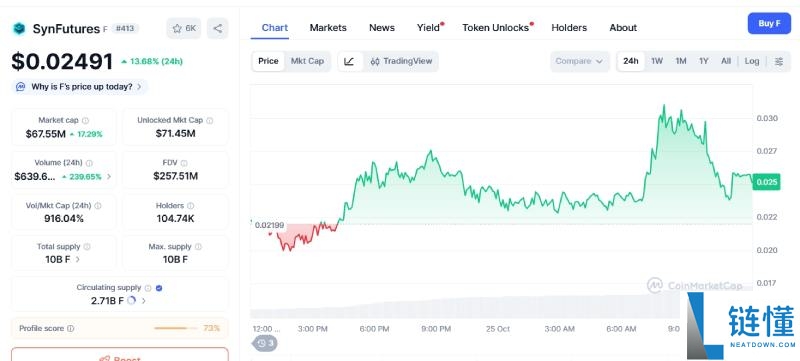Click Profile score info icon

[x=70, y=329]
